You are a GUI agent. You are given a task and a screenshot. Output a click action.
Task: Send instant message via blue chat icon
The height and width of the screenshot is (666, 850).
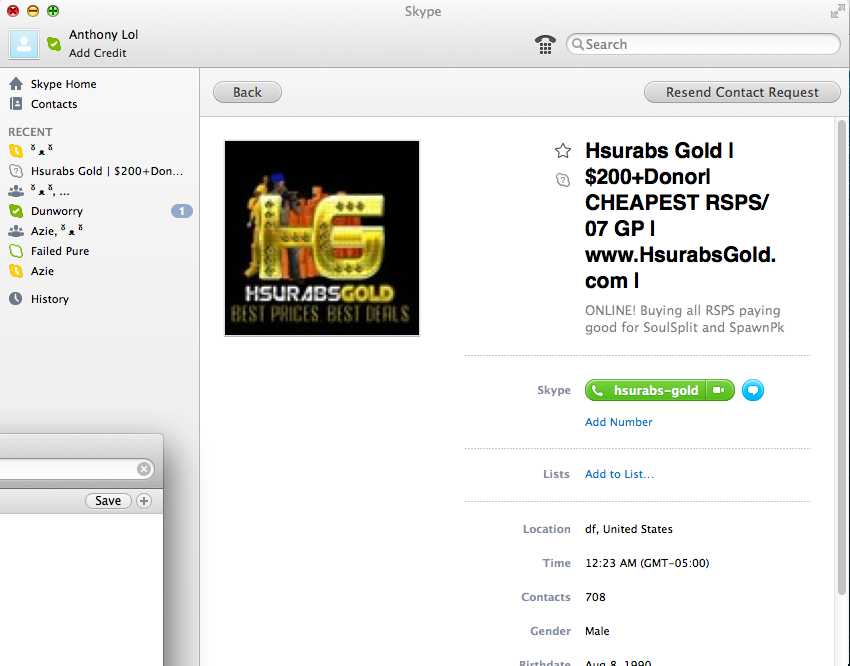[x=752, y=390]
